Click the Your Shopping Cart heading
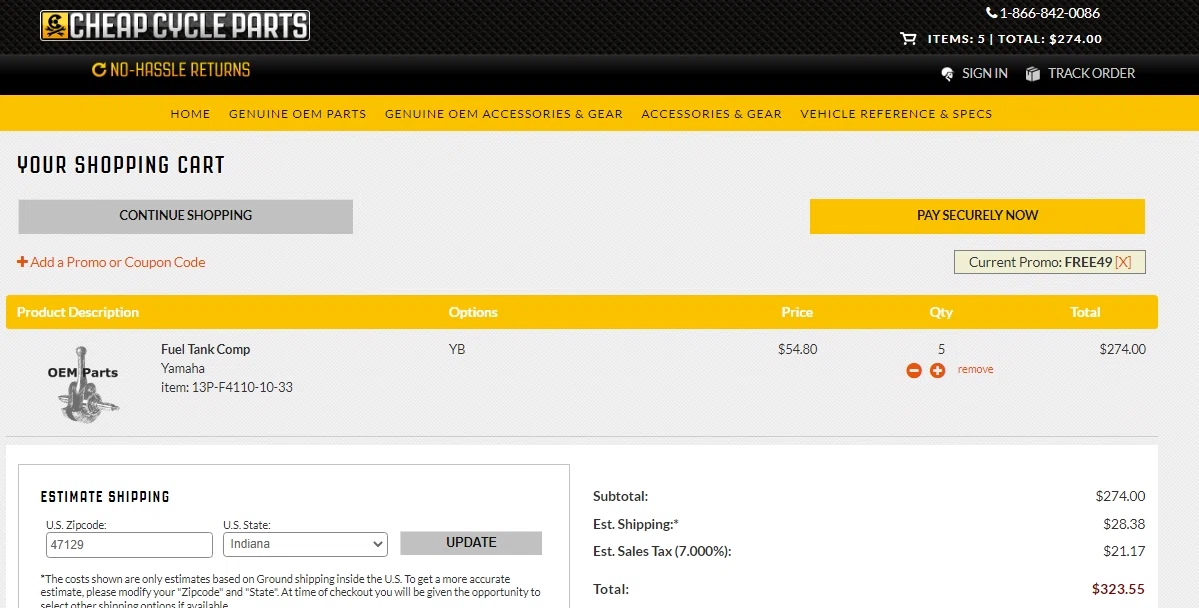The height and width of the screenshot is (608, 1199). (x=121, y=164)
